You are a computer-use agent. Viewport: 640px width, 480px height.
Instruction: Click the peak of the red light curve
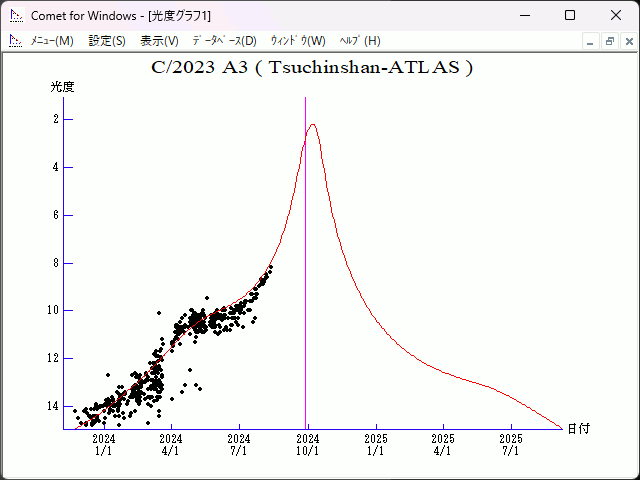313,124
